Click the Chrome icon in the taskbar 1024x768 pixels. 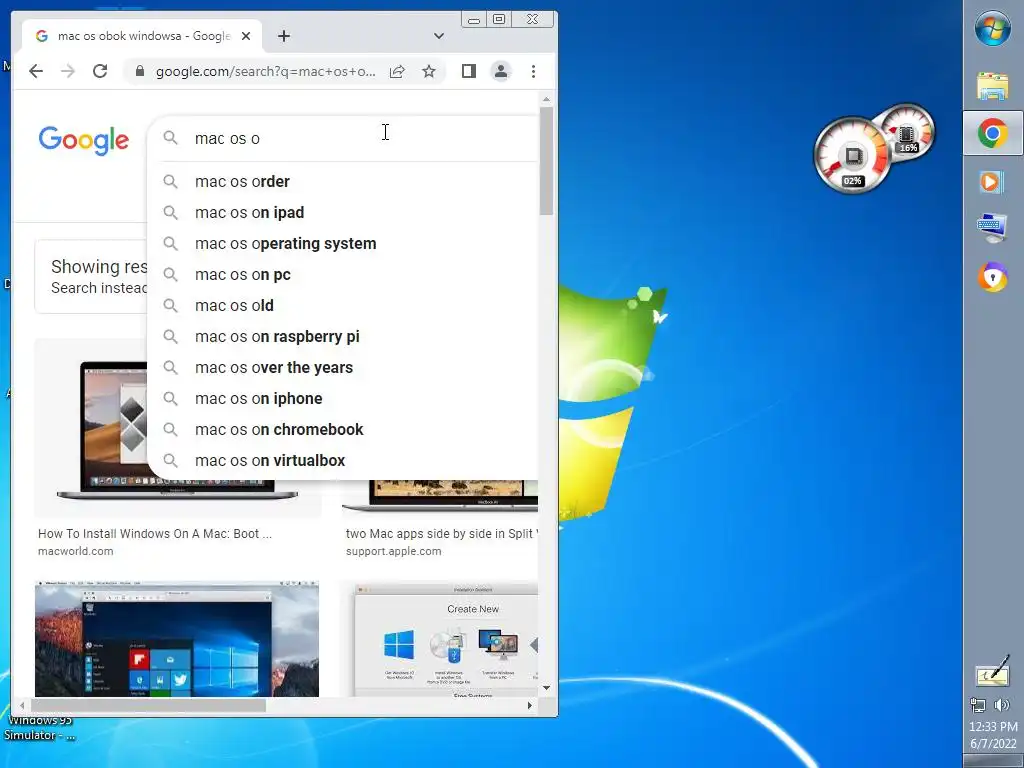pyautogui.click(x=993, y=134)
